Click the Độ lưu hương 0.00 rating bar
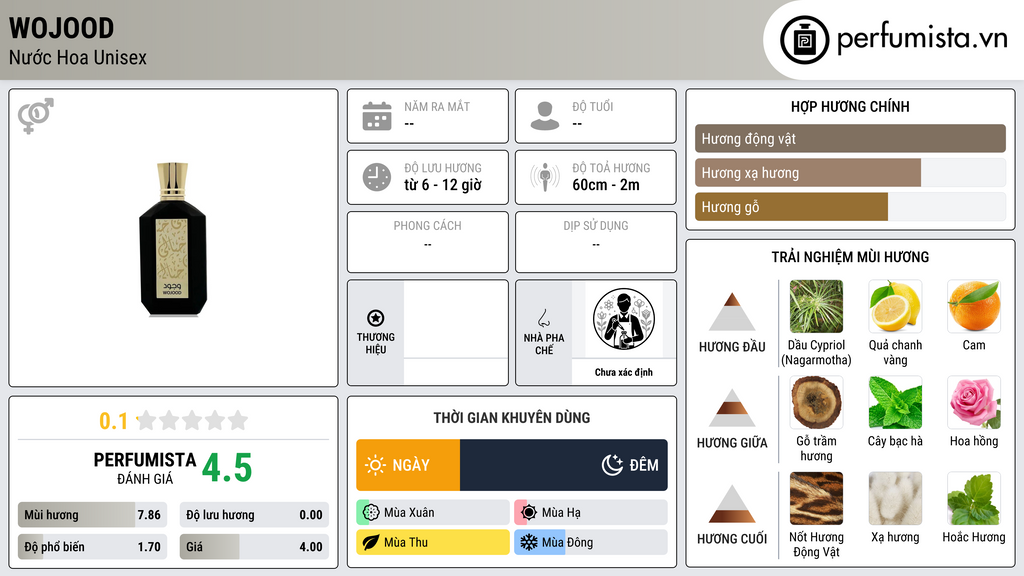The image size is (1024, 576). (x=254, y=515)
